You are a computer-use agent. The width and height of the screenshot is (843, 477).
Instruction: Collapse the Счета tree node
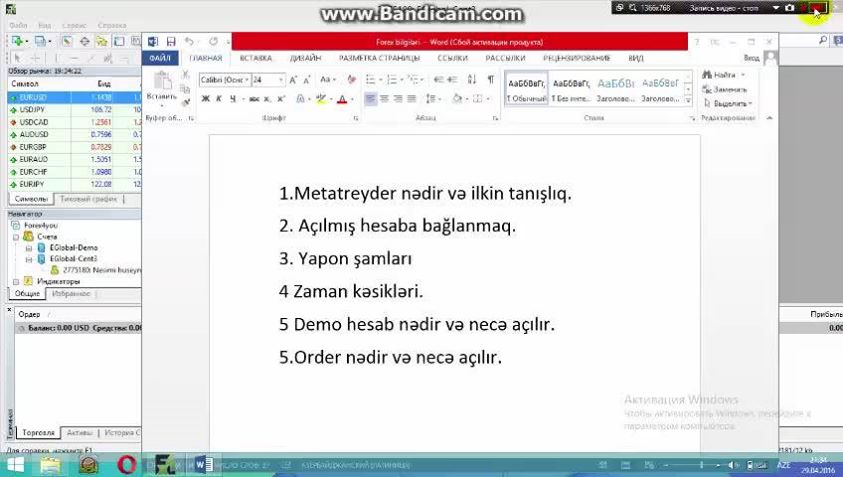pyautogui.click(x=16, y=237)
